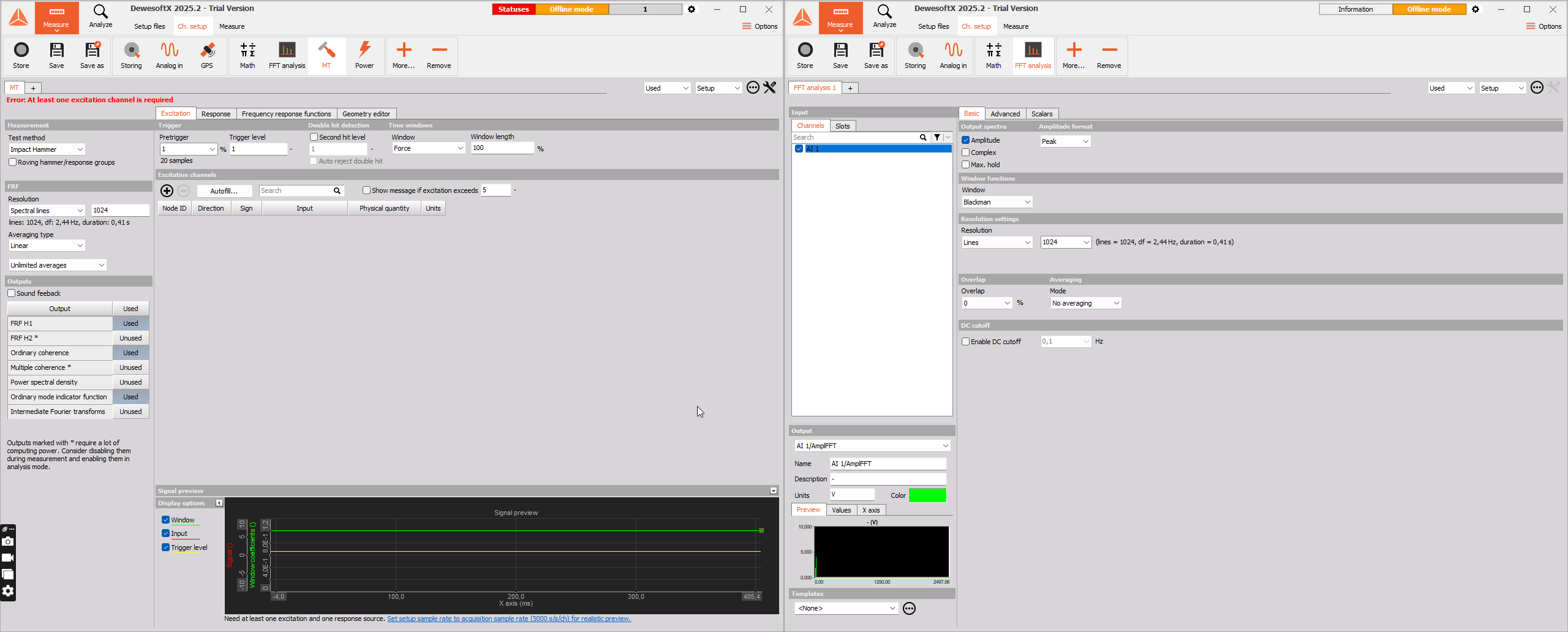Click the channel filter funnel icon
Viewport: 1568px width, 632px height.
coord(937,138)
